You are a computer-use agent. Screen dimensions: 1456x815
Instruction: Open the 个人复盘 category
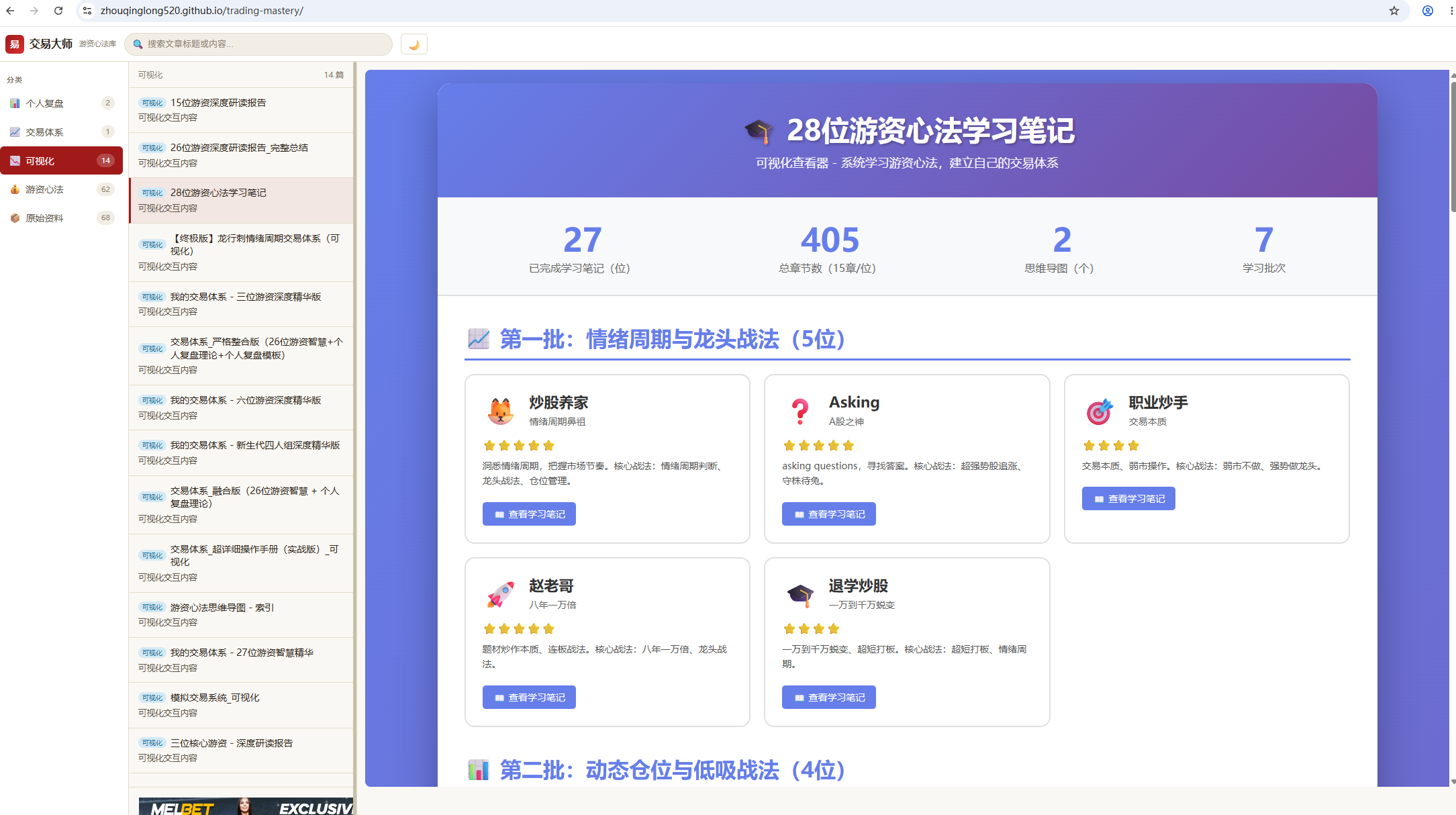click(x=61, y=103)
